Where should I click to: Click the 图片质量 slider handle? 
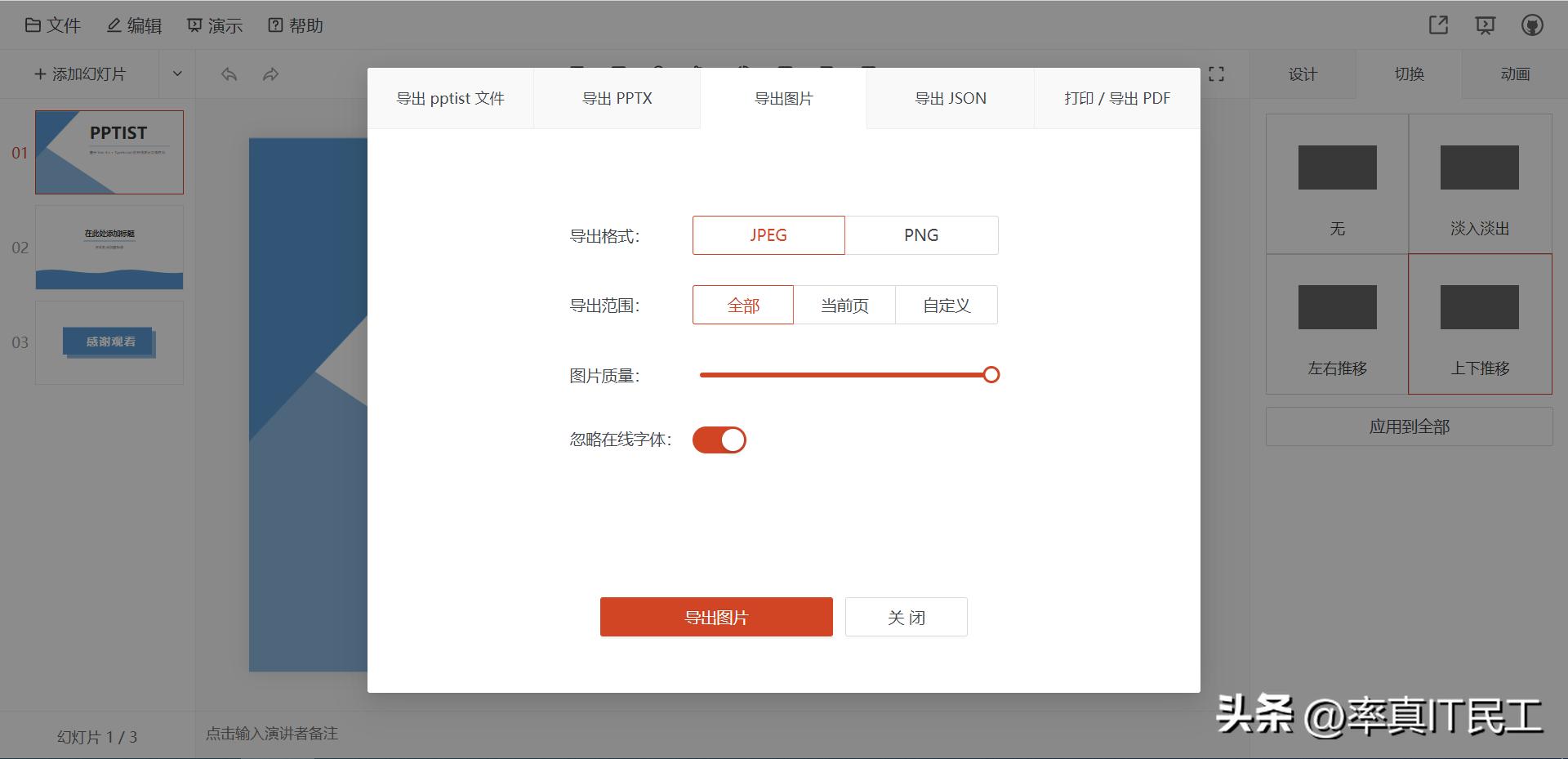click(991, 375)
